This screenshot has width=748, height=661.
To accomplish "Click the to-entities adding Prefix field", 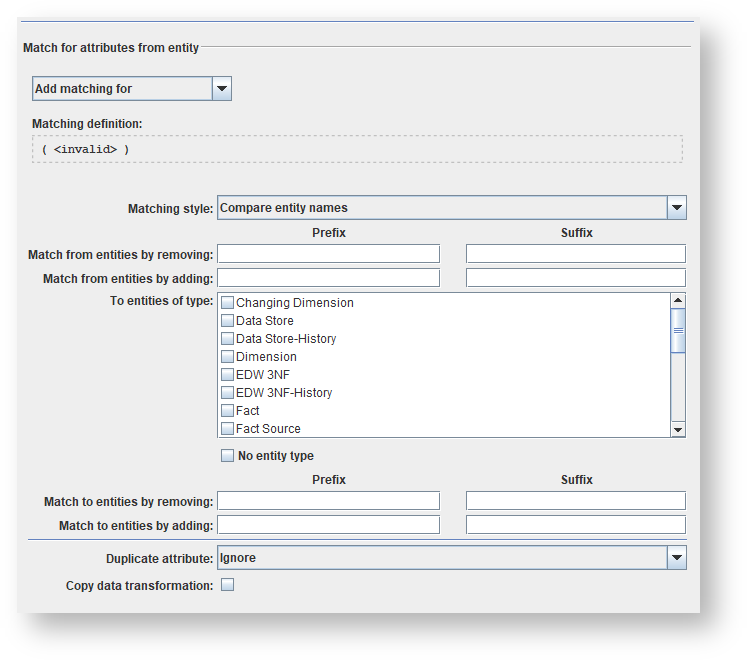I will click(x=328, y=525).
